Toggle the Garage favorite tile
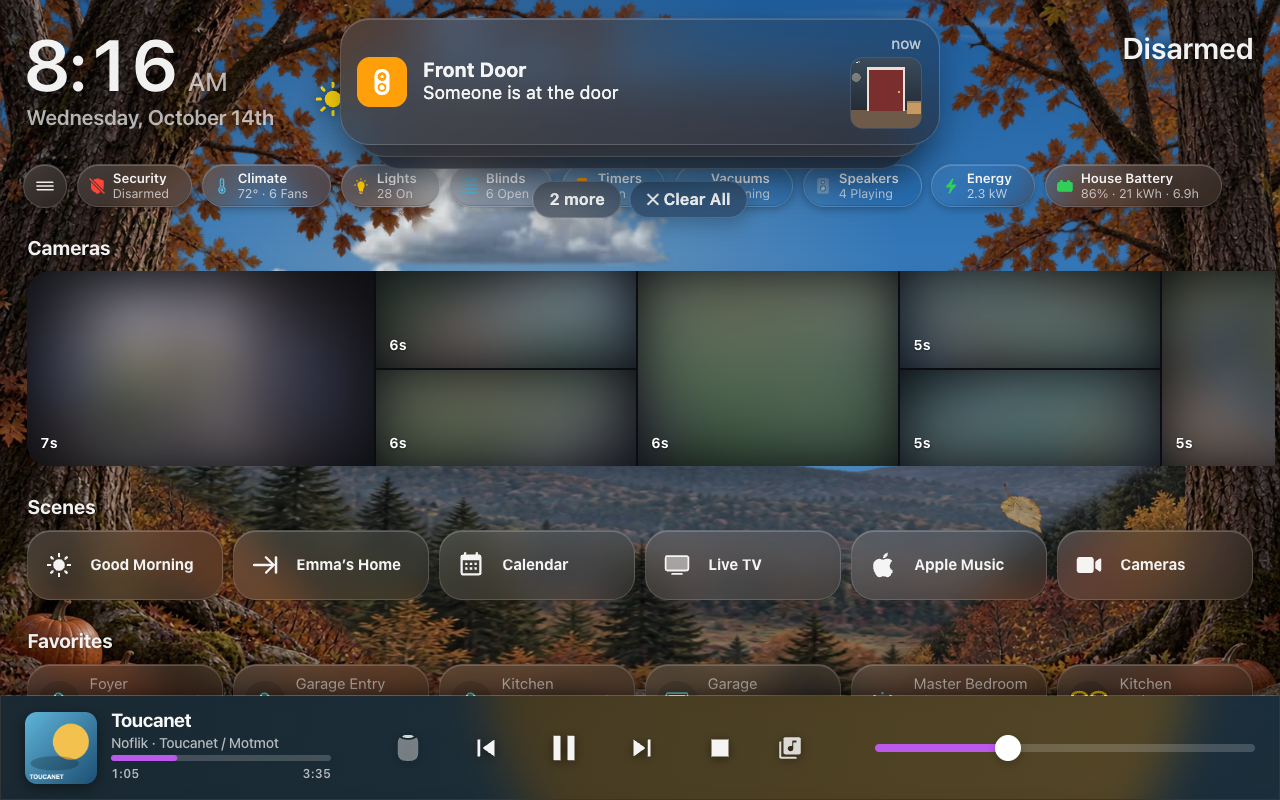Image resolution: width=1280 pixels, height=800 pixels. pyautogui.click(x=743, y=681)
